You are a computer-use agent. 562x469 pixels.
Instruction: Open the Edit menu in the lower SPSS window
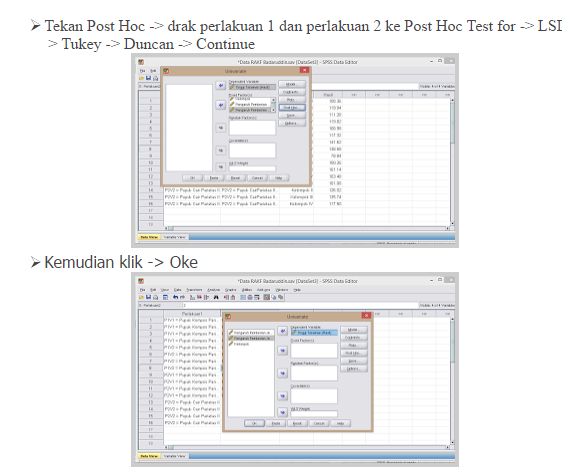153,289
